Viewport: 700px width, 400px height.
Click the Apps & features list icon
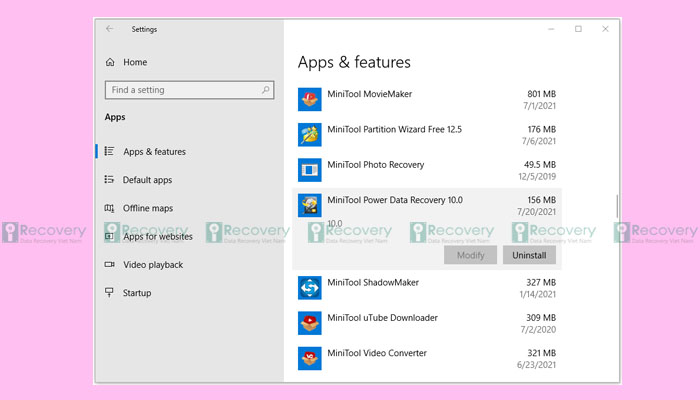tap(109, 151)
